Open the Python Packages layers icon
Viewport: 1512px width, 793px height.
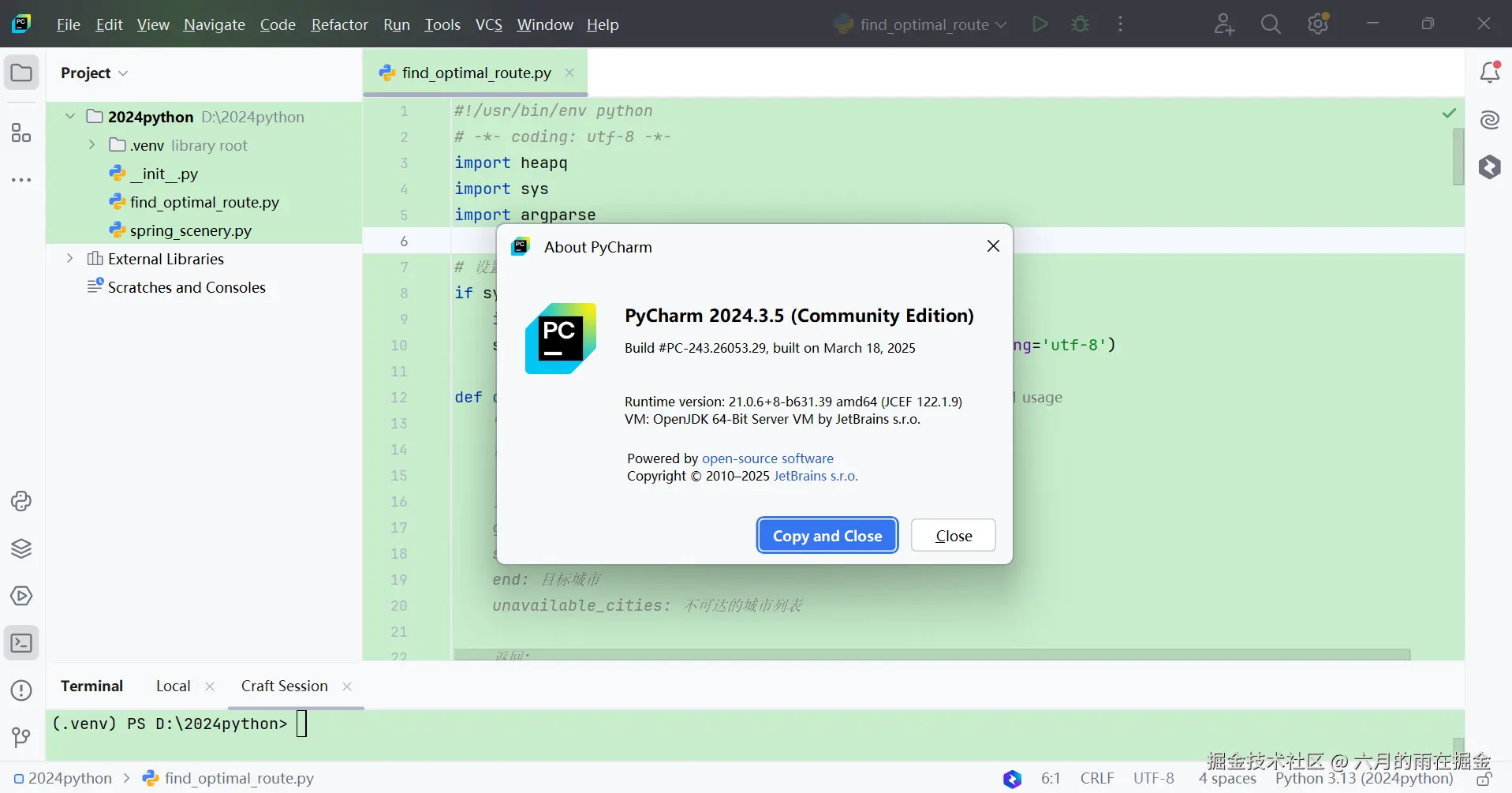(21, 548)
